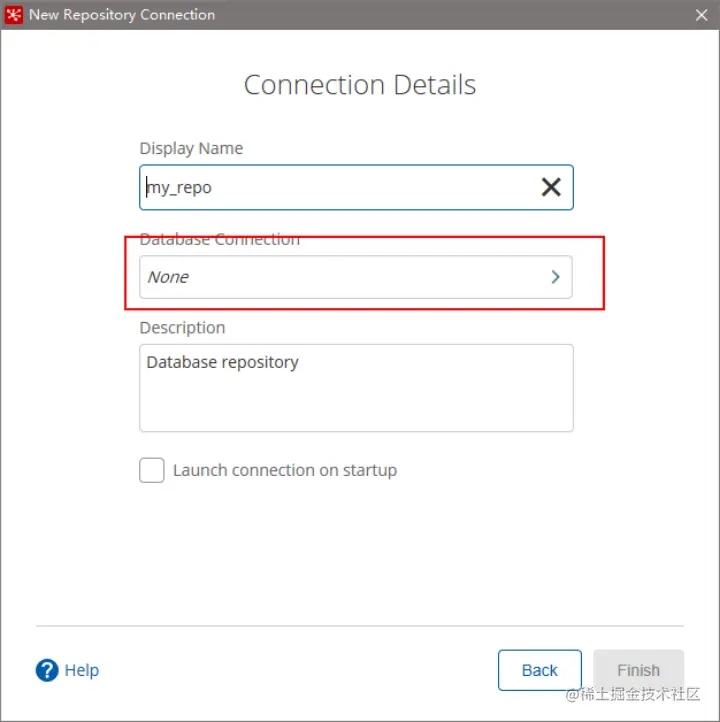
Task: Click the Pentaho app icon in title bar
Action: pyautogui.click(x=14, y=15)
